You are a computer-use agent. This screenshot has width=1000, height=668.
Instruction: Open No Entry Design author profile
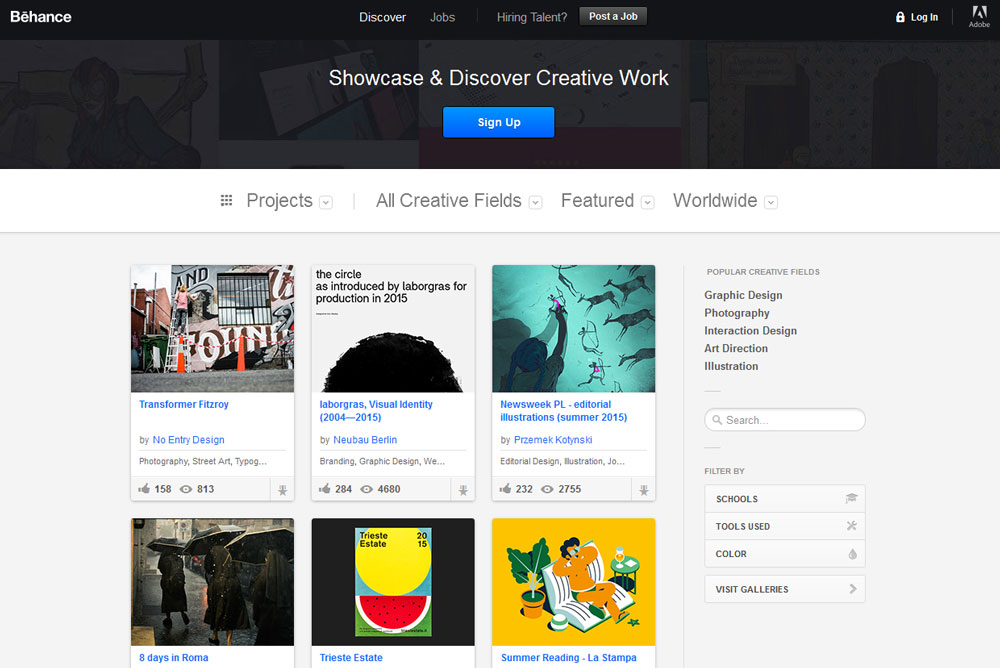(188, 440)
